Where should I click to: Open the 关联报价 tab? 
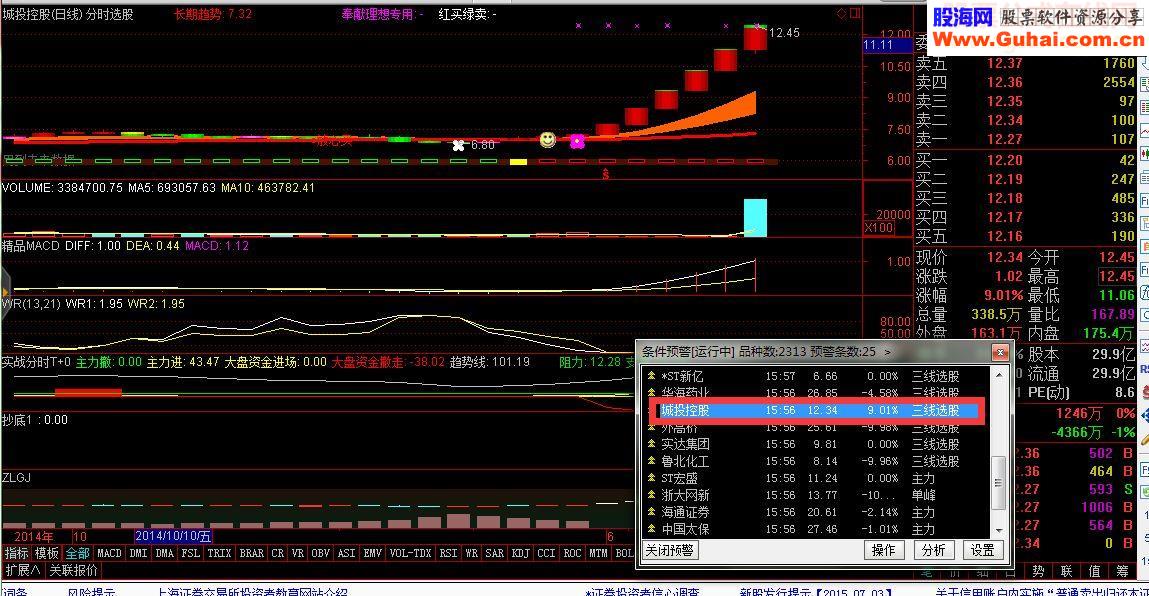[x=73, y=570]
